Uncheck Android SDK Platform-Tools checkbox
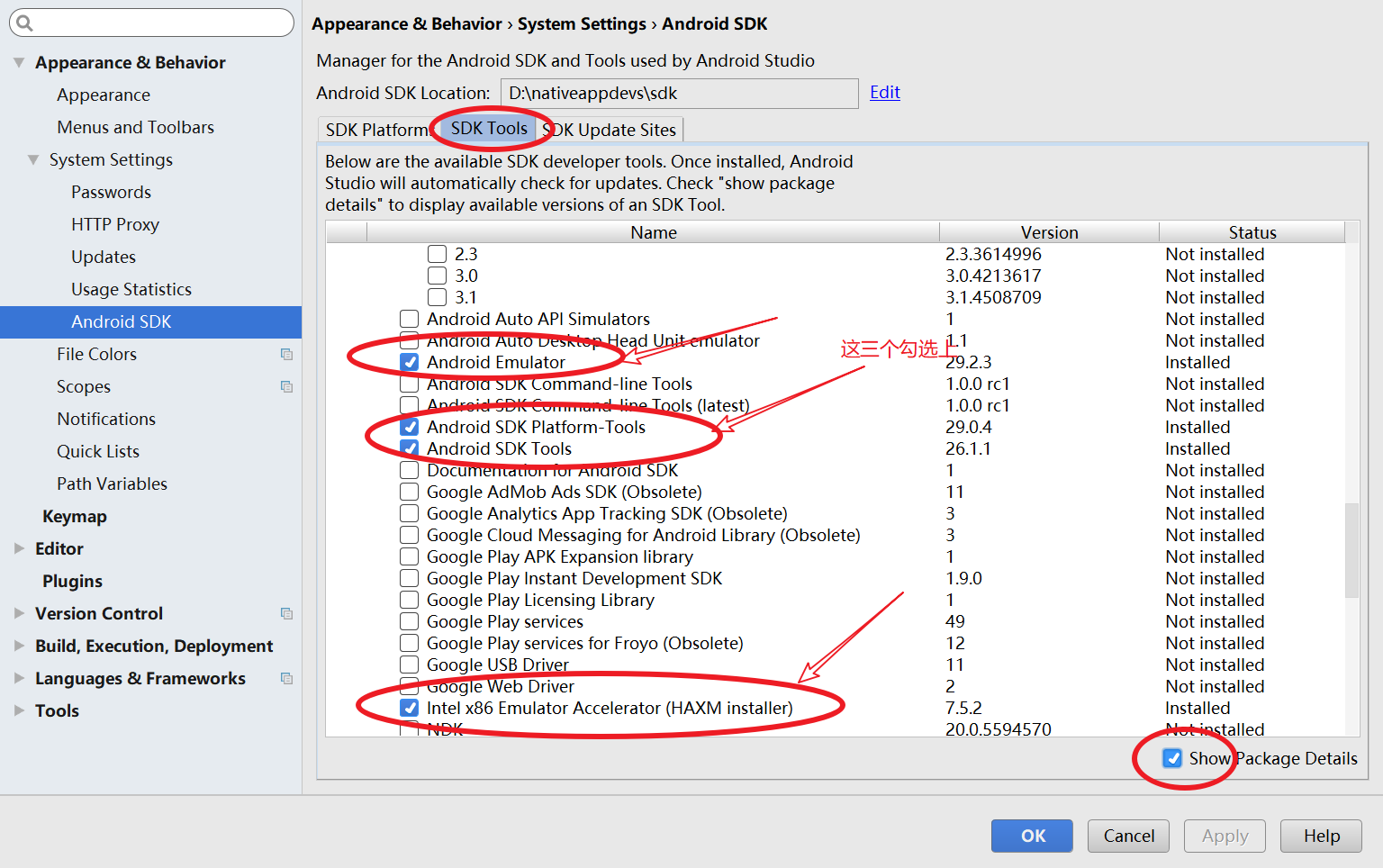The width and height of the screenshot is (1383, 868). point(409,427)
